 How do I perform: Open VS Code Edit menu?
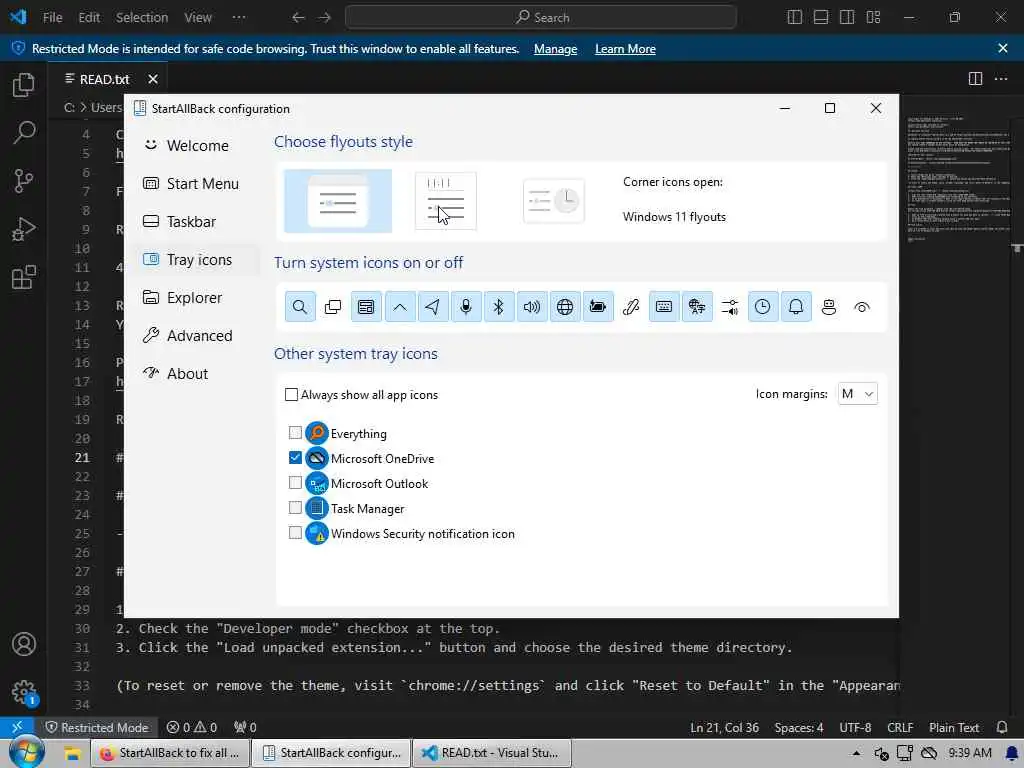89,18
